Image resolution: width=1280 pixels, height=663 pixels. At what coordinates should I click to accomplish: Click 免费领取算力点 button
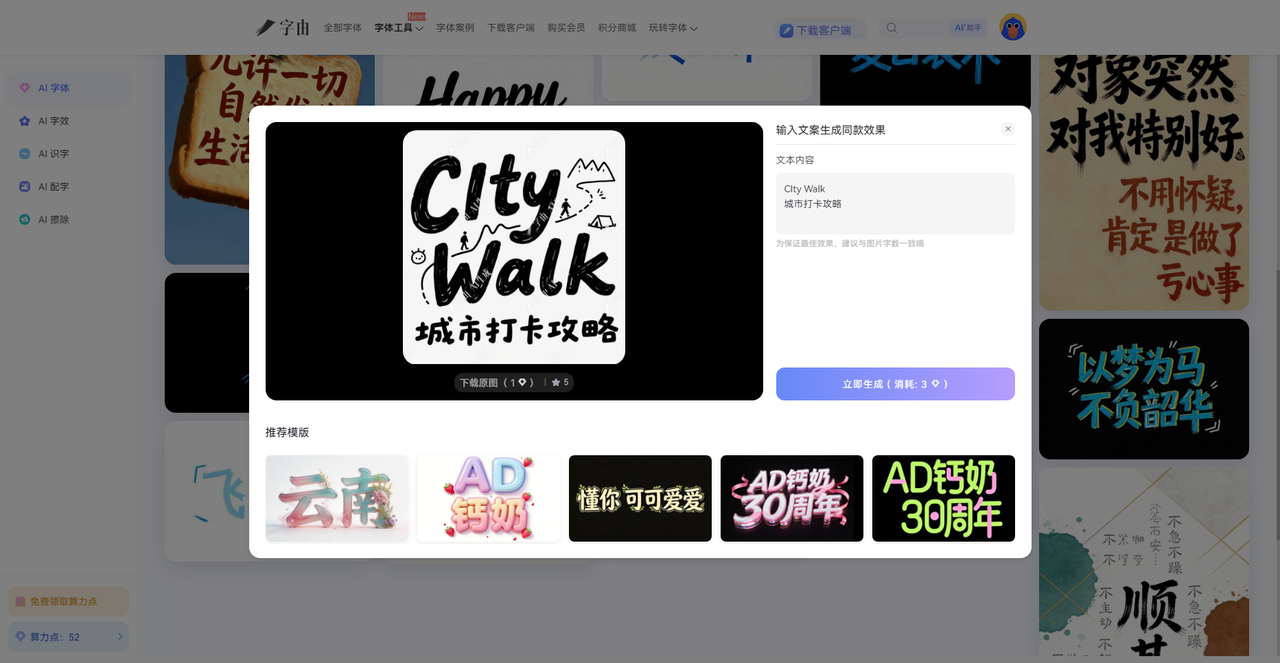[69, 601]
